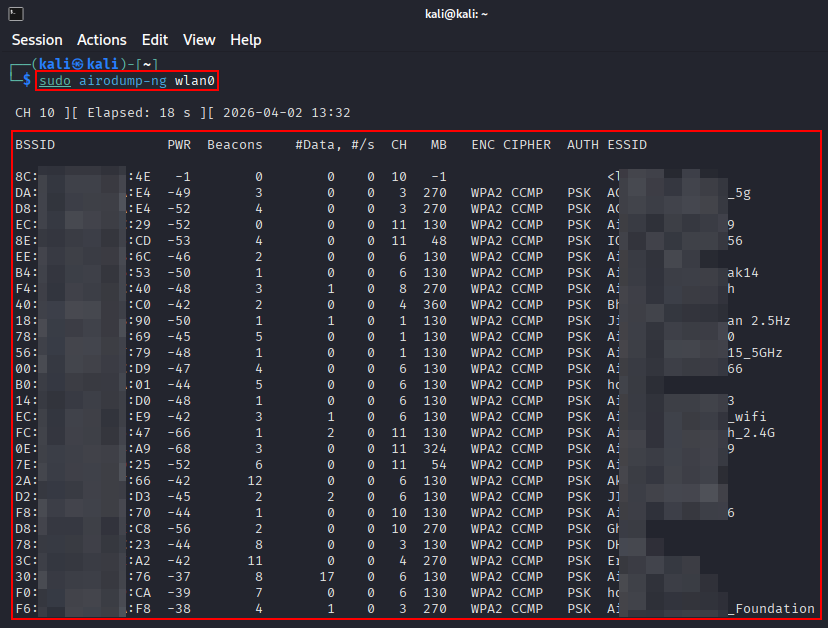Click the Beacons column header
This screenshot has height=628, width=828.
[x=235, y=145]
